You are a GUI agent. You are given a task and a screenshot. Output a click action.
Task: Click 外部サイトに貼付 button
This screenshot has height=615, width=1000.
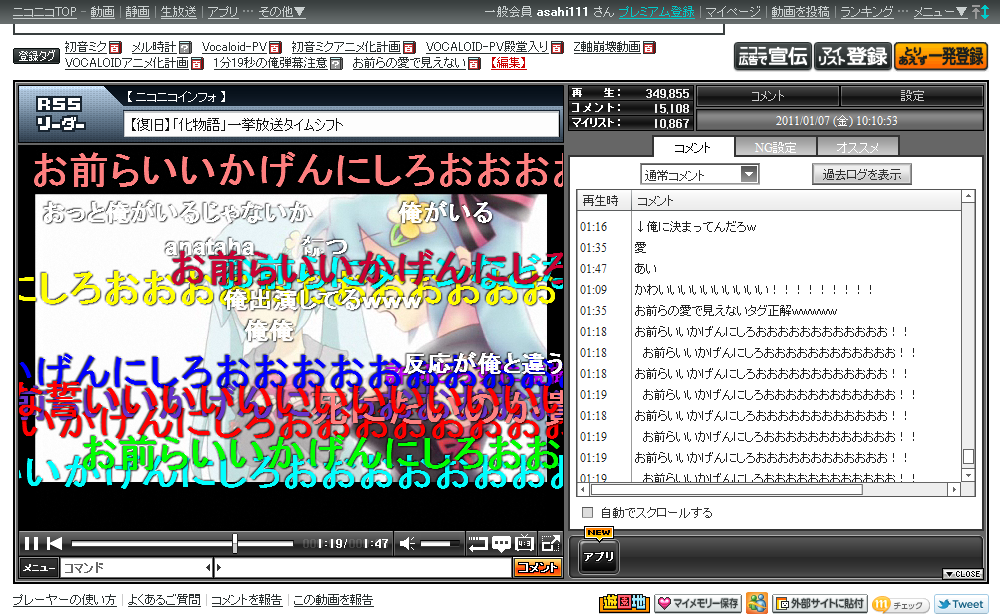pyautogui.click(x=820, y=603)
